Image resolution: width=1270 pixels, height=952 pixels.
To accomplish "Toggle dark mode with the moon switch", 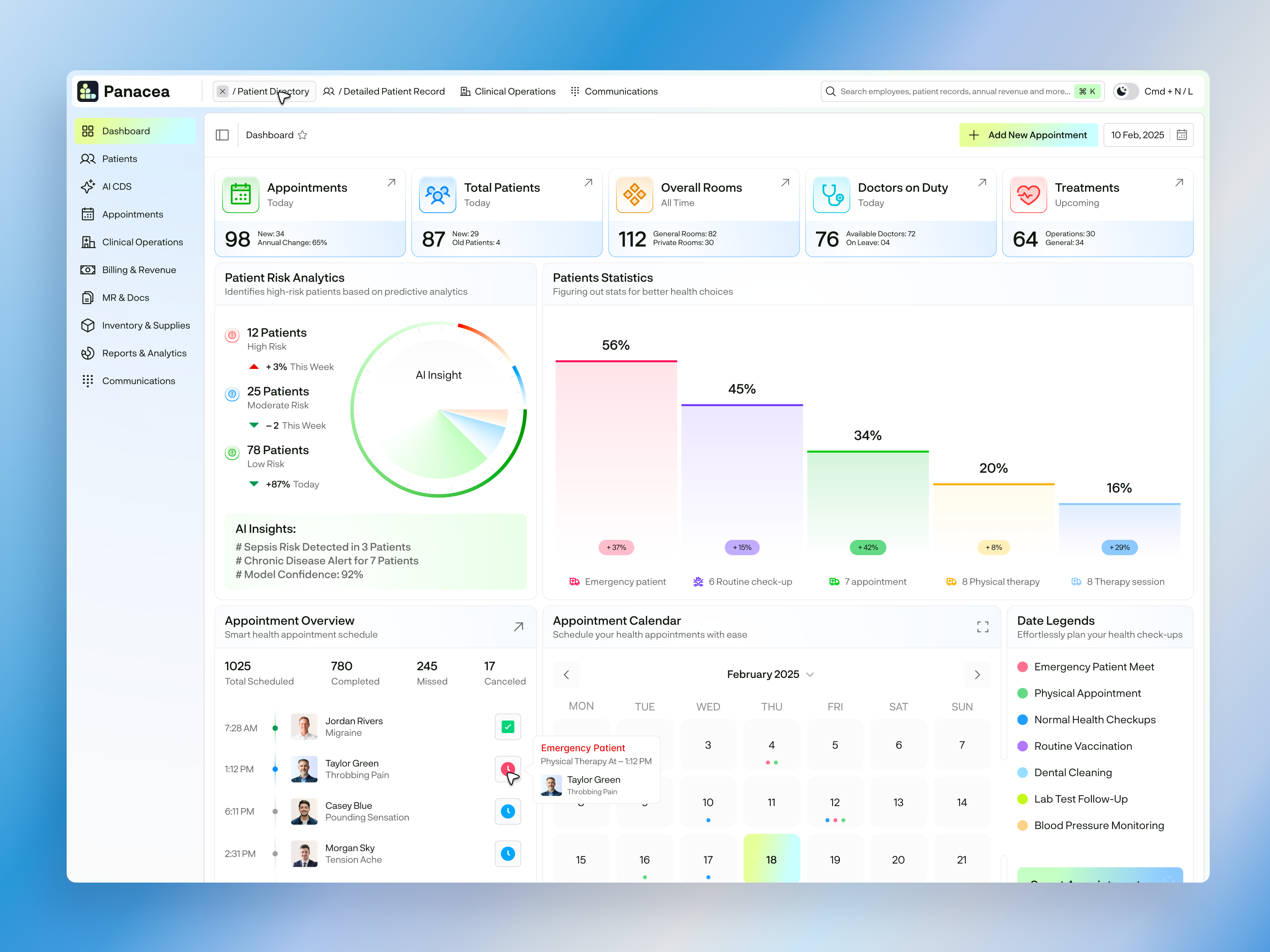I will pos(1125,91).
